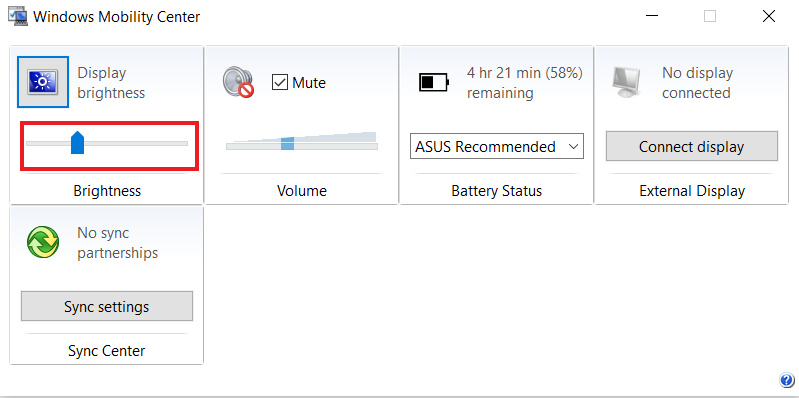Click the volume track right end
Image resolution: width=799 pixels, height=398 pixels.
click(373, 146)
